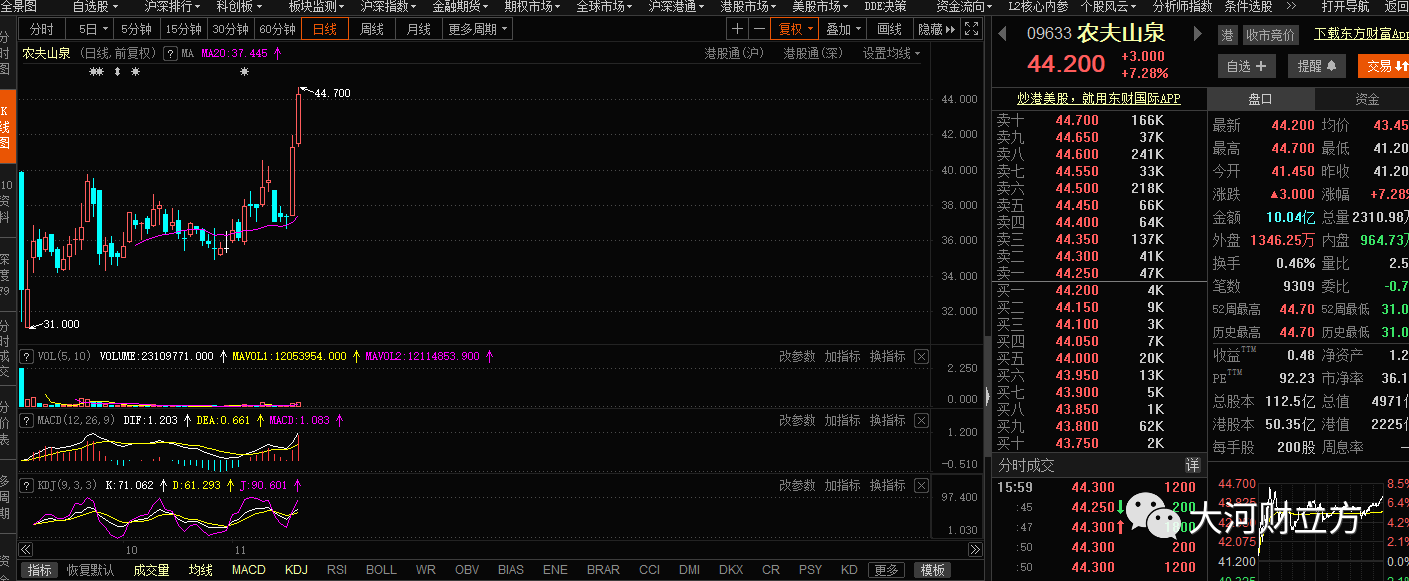Open 画线 drawing tools
The height and width of the screenshot is (581, 1409).
click(889, 29)
